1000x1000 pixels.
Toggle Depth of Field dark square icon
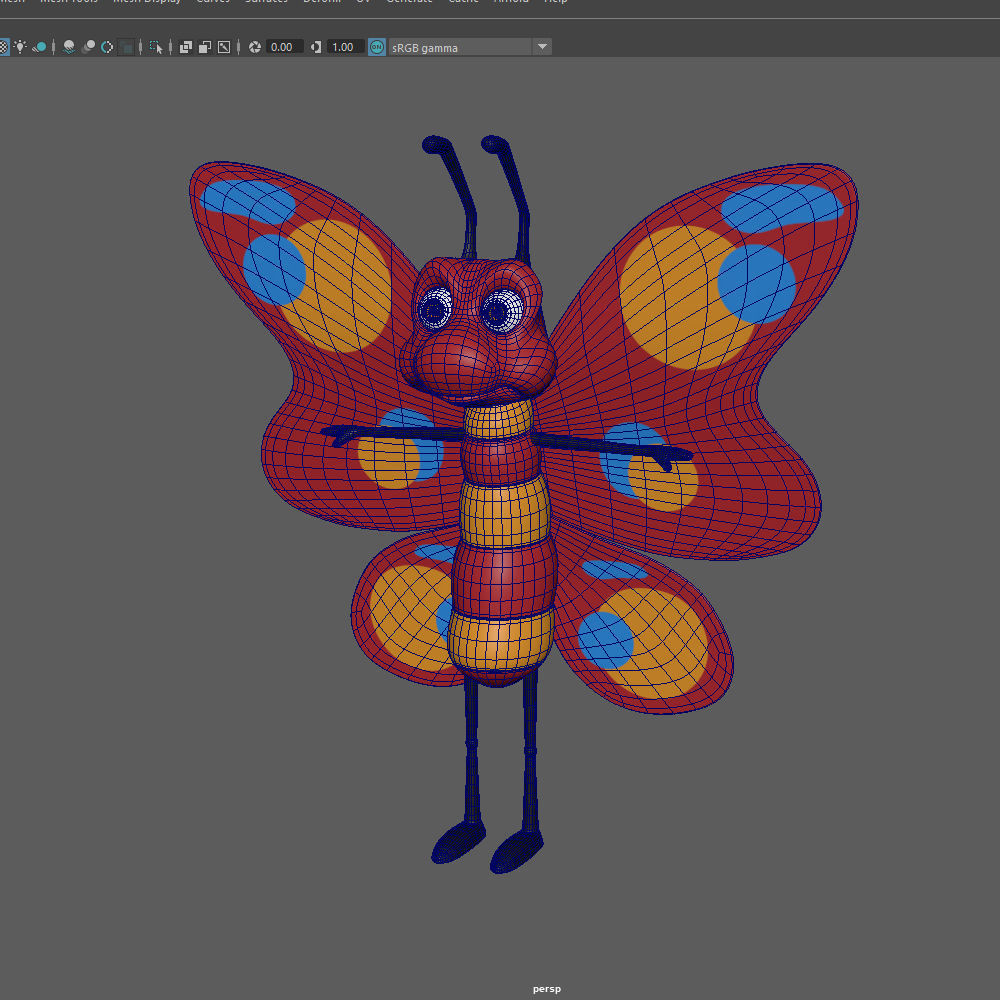pyautogui.click(x=127, y=47)
